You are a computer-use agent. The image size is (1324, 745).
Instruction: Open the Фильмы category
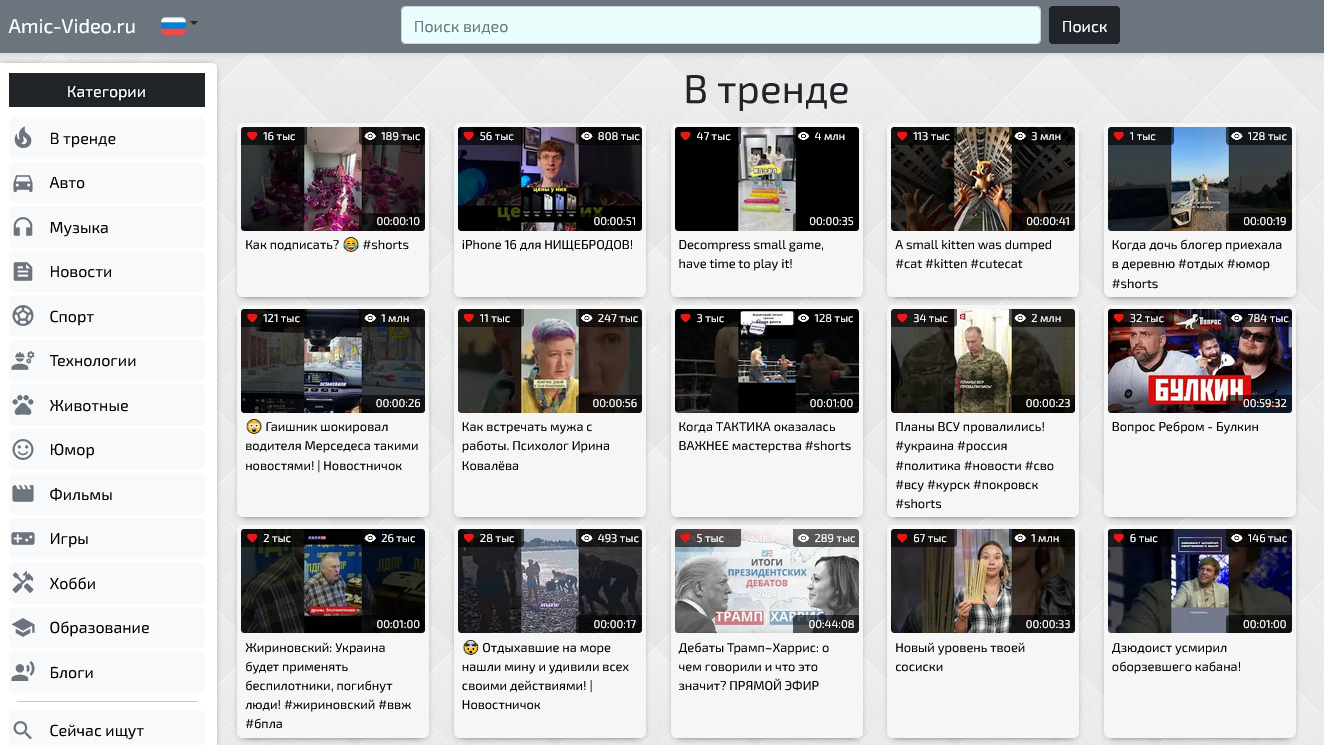(80, 495)
